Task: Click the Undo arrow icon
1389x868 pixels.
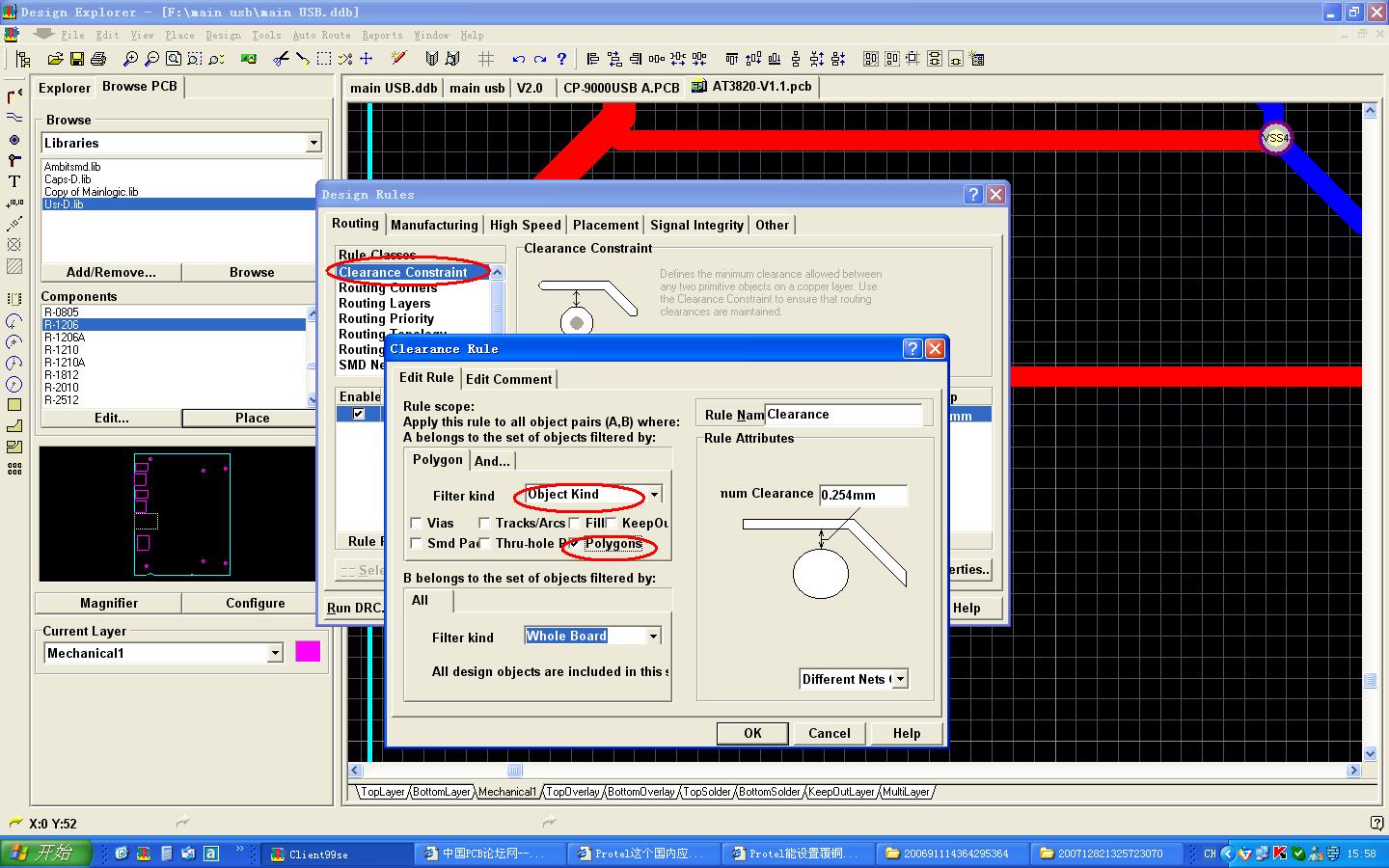Action: [x=519, y=59]
